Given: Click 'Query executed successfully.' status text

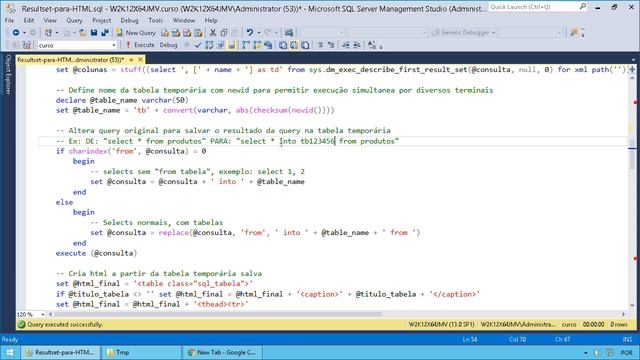Looking at the screenshot, I should pos(65,324).
